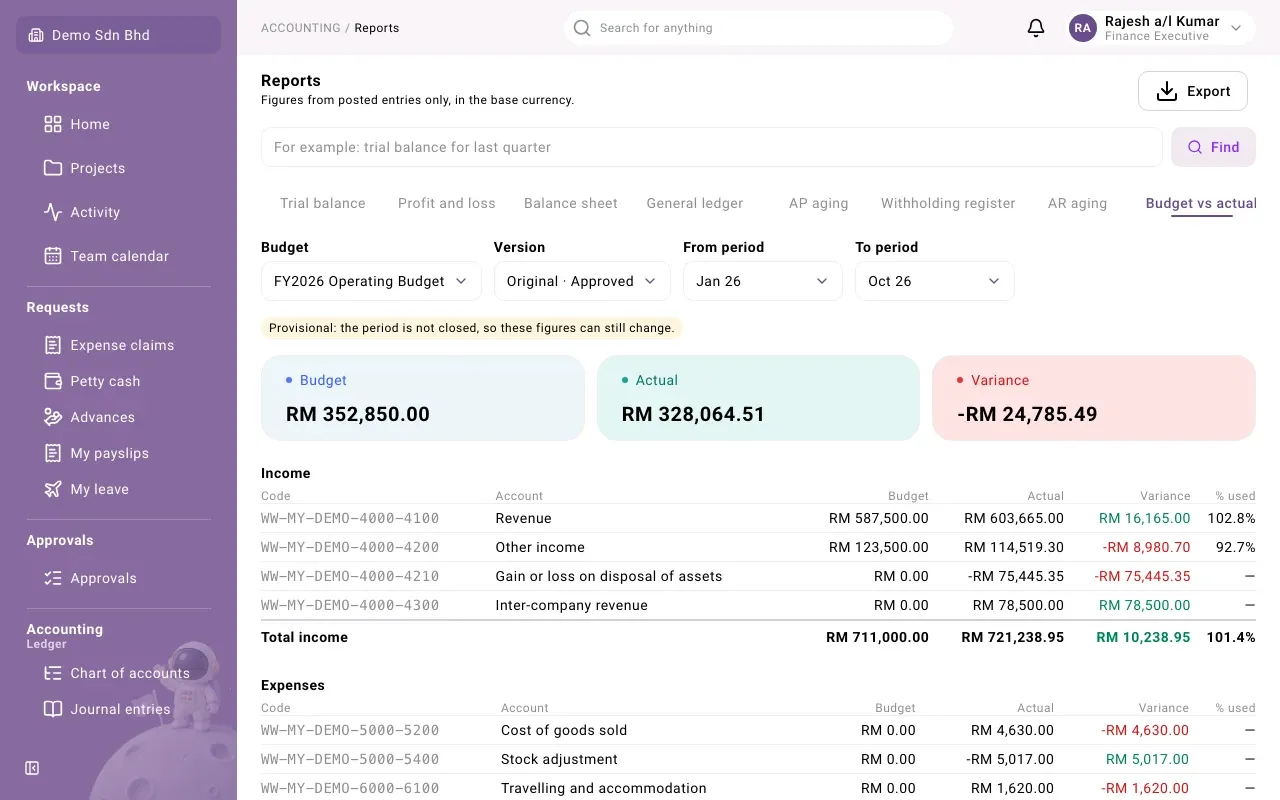Click the Journal entries book icon
The image size is (1280, 800).
click(53, 709)
